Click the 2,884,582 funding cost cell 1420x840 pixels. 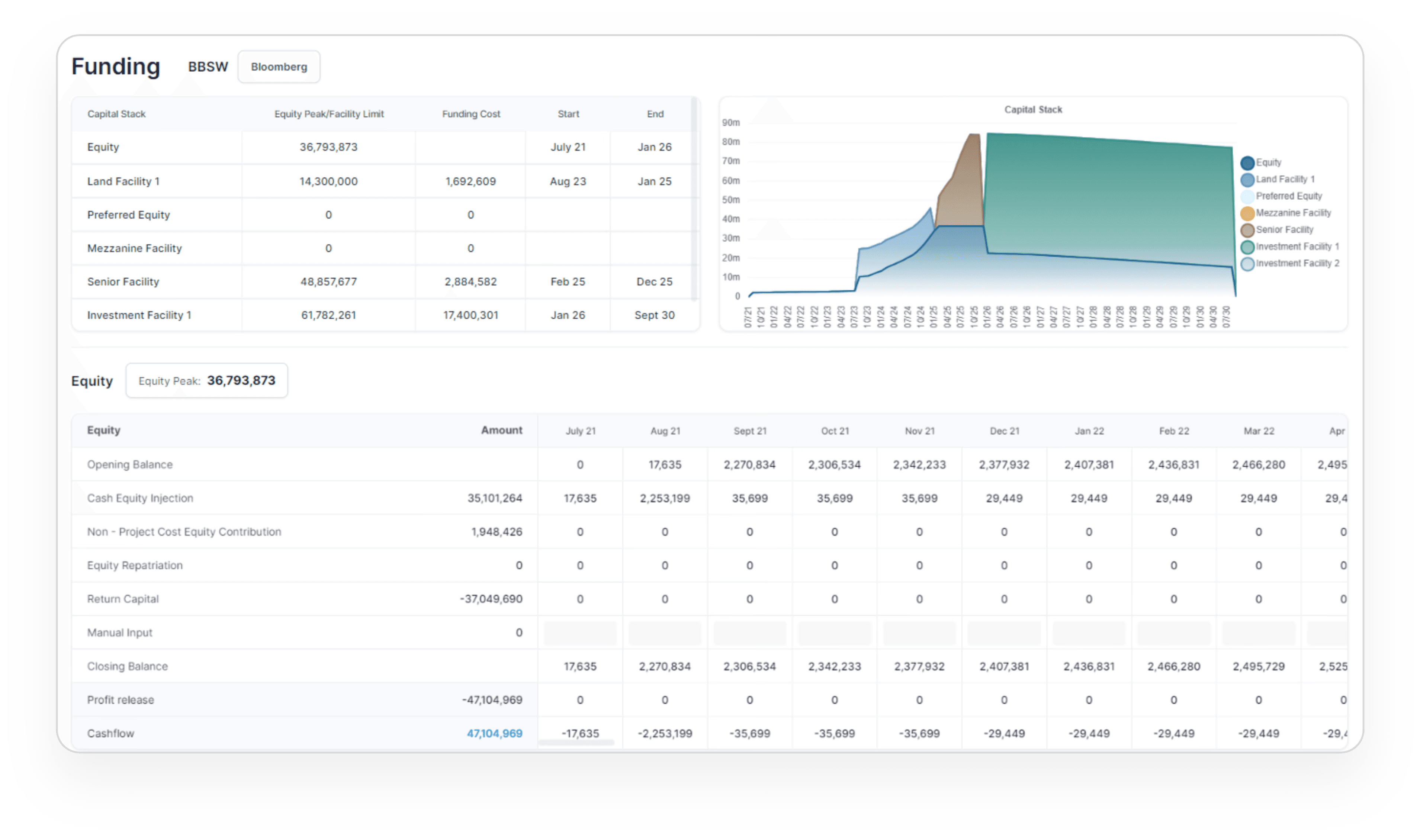(x=470, y=281)
